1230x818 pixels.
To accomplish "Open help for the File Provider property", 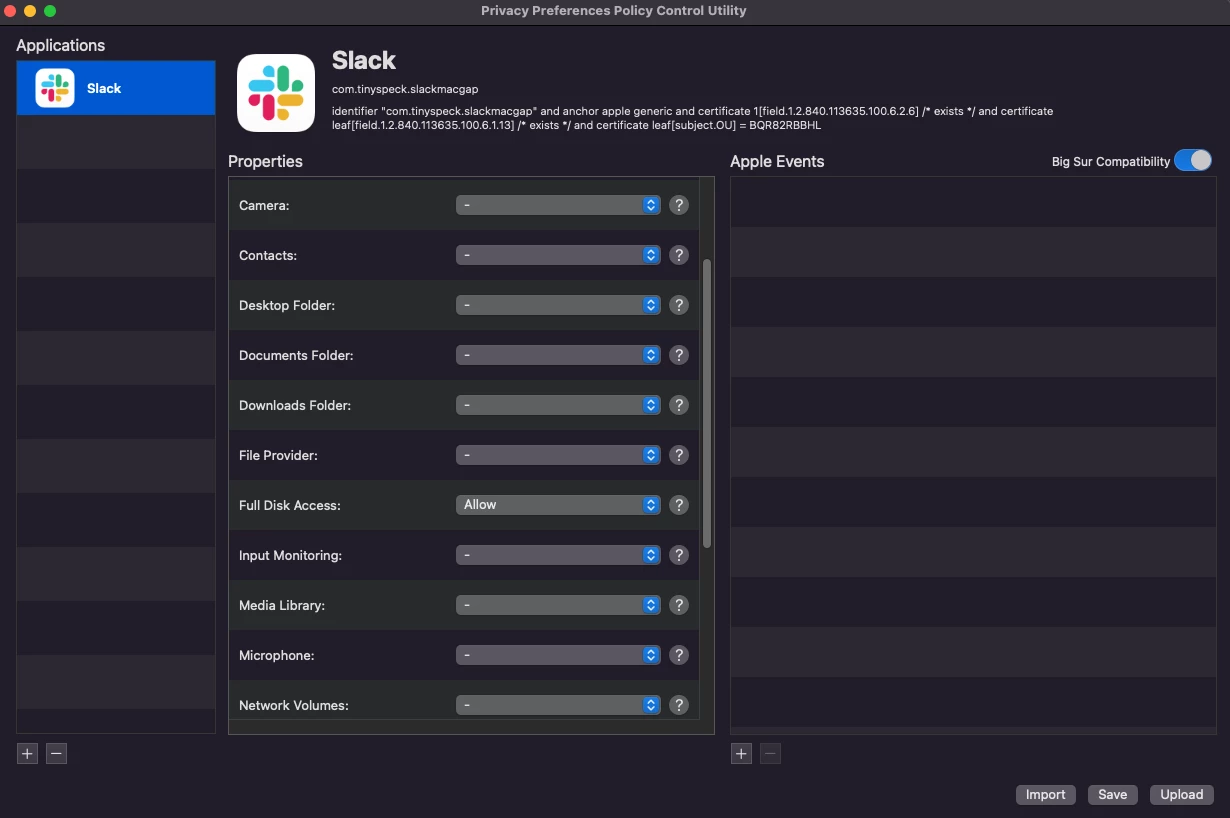I will (679, 455).
